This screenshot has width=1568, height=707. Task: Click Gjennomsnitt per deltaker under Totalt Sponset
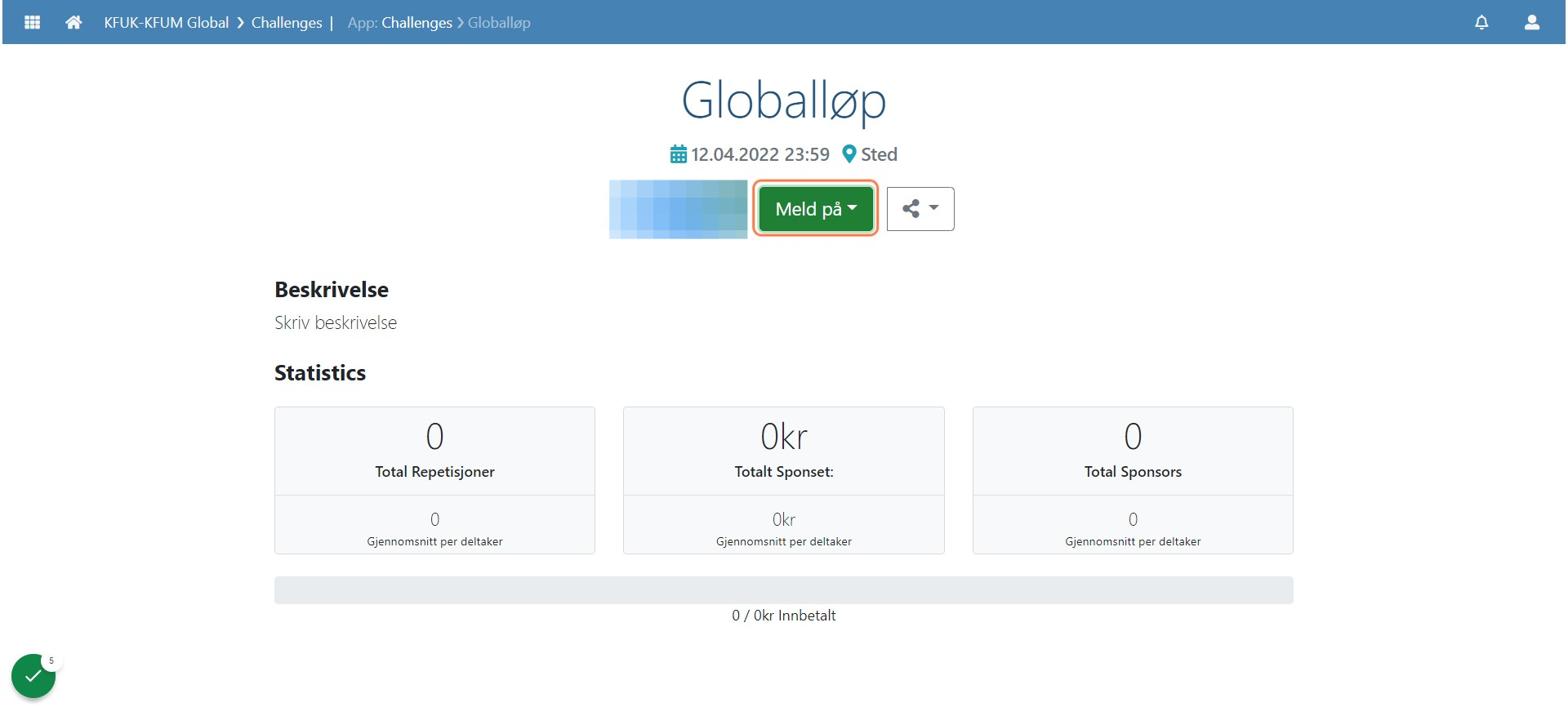pos(784,541)
